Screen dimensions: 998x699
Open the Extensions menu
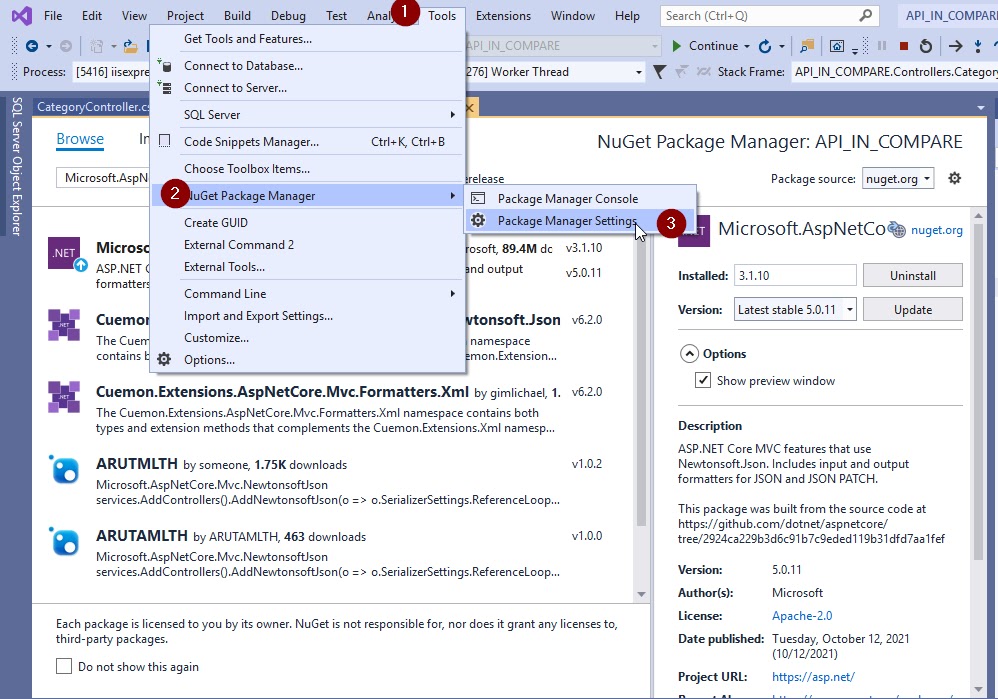click(503, 15)
